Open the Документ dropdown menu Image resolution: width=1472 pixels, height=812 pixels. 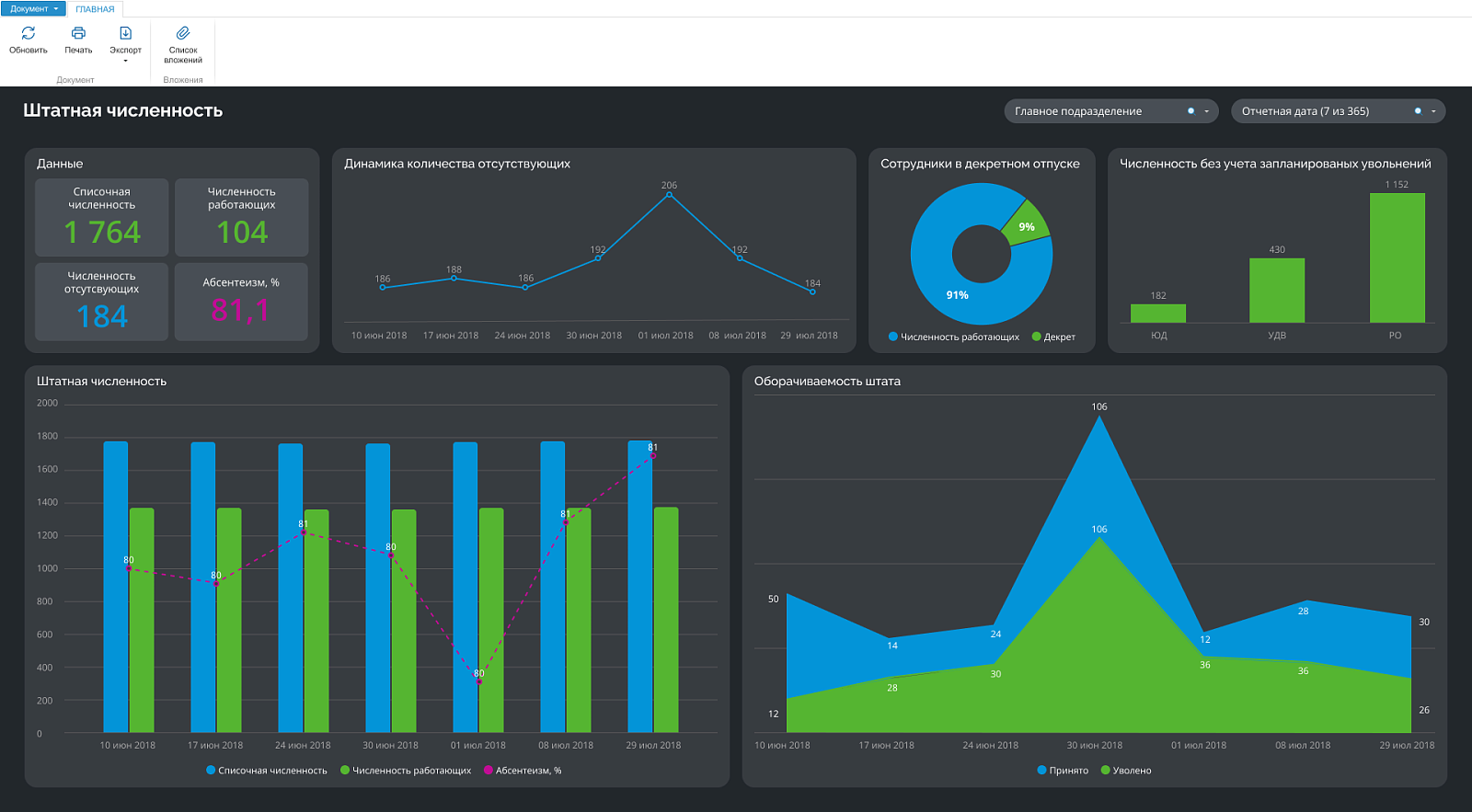tap(33, 8)
